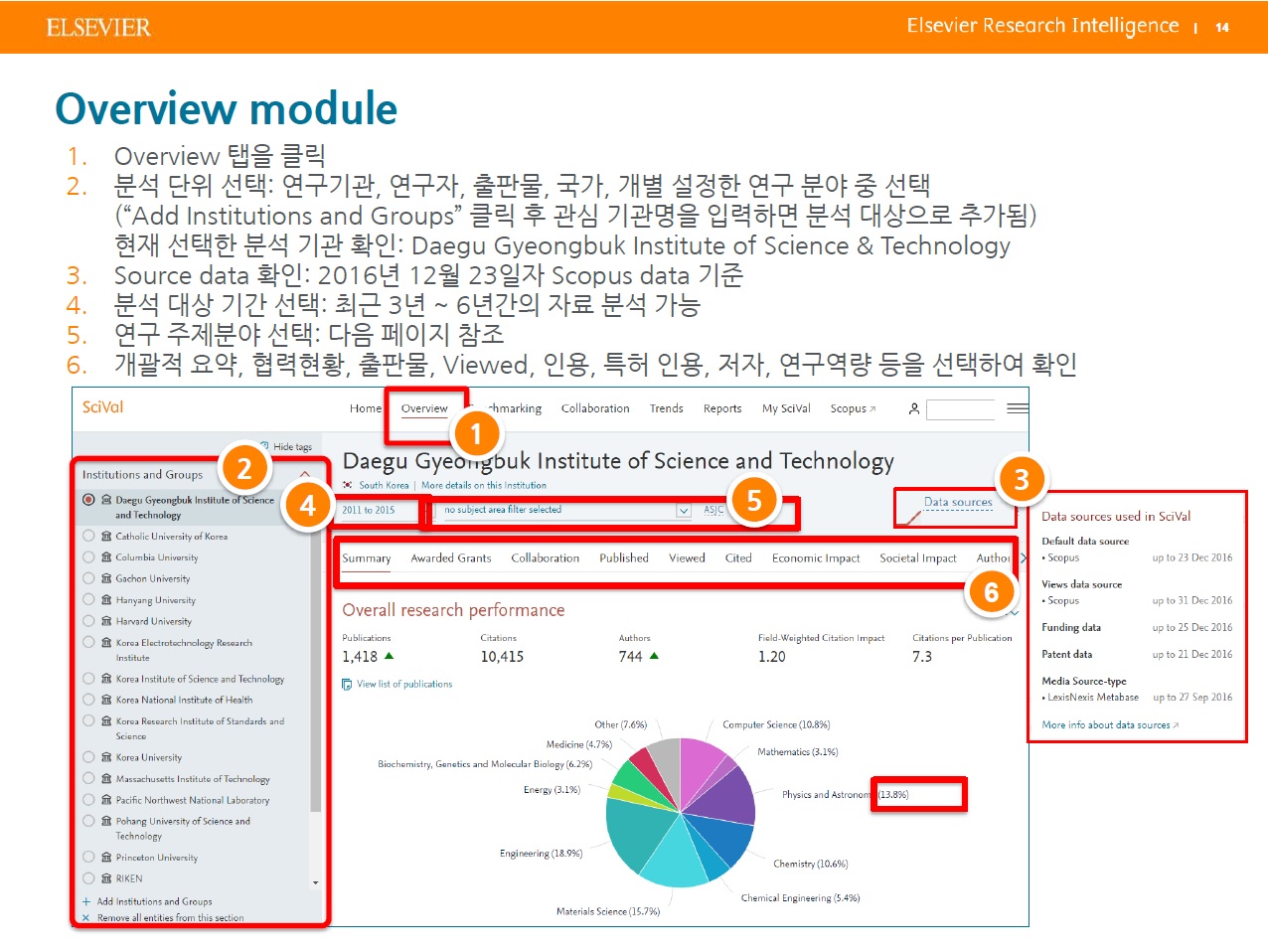
Task: Switch to the Societal Impact tab
Action: pyautogui.click(x=918, y=558)
